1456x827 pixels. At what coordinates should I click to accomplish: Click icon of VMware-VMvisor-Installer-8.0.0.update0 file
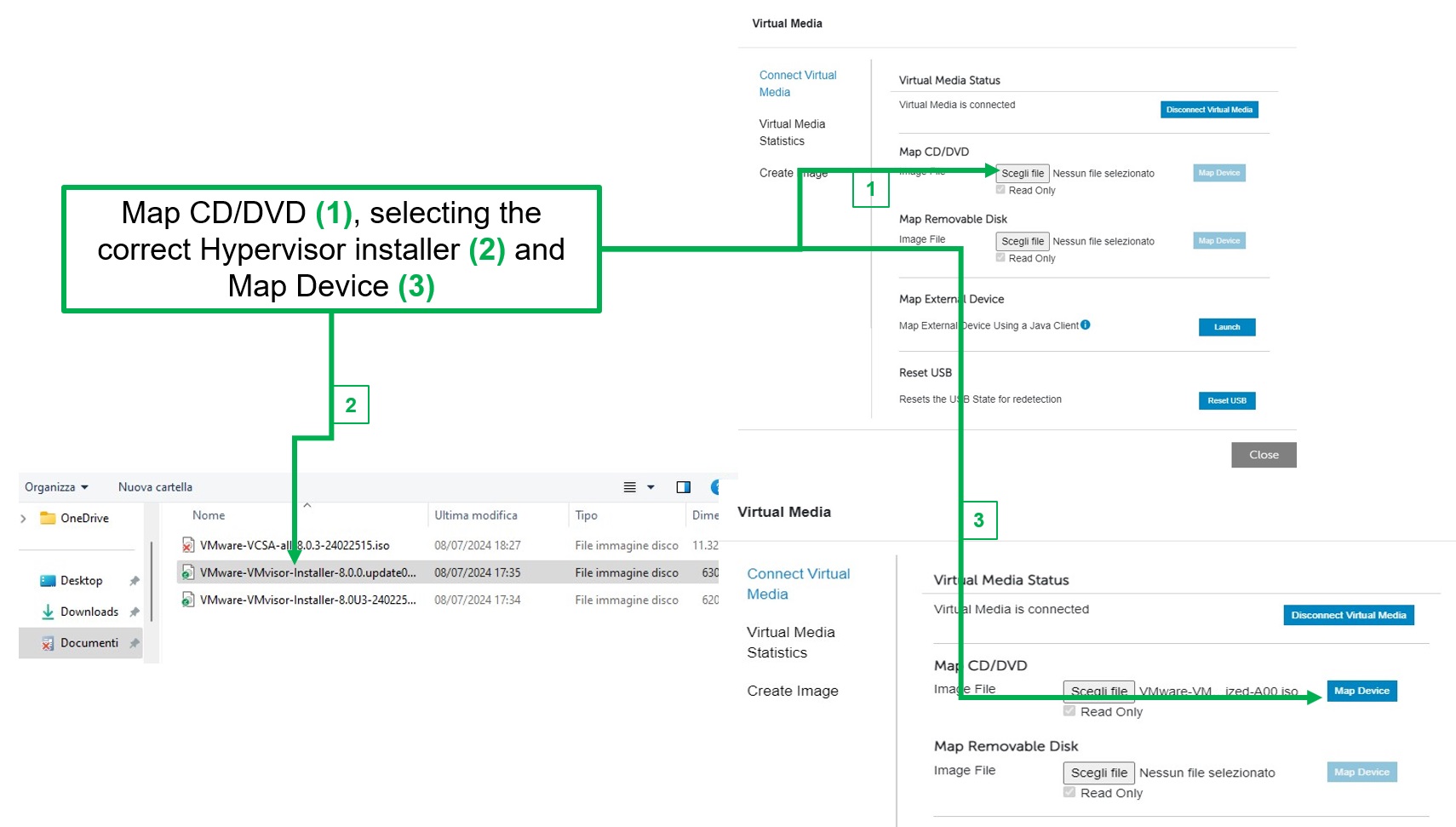pyautogui.click(x=188, y=572)
